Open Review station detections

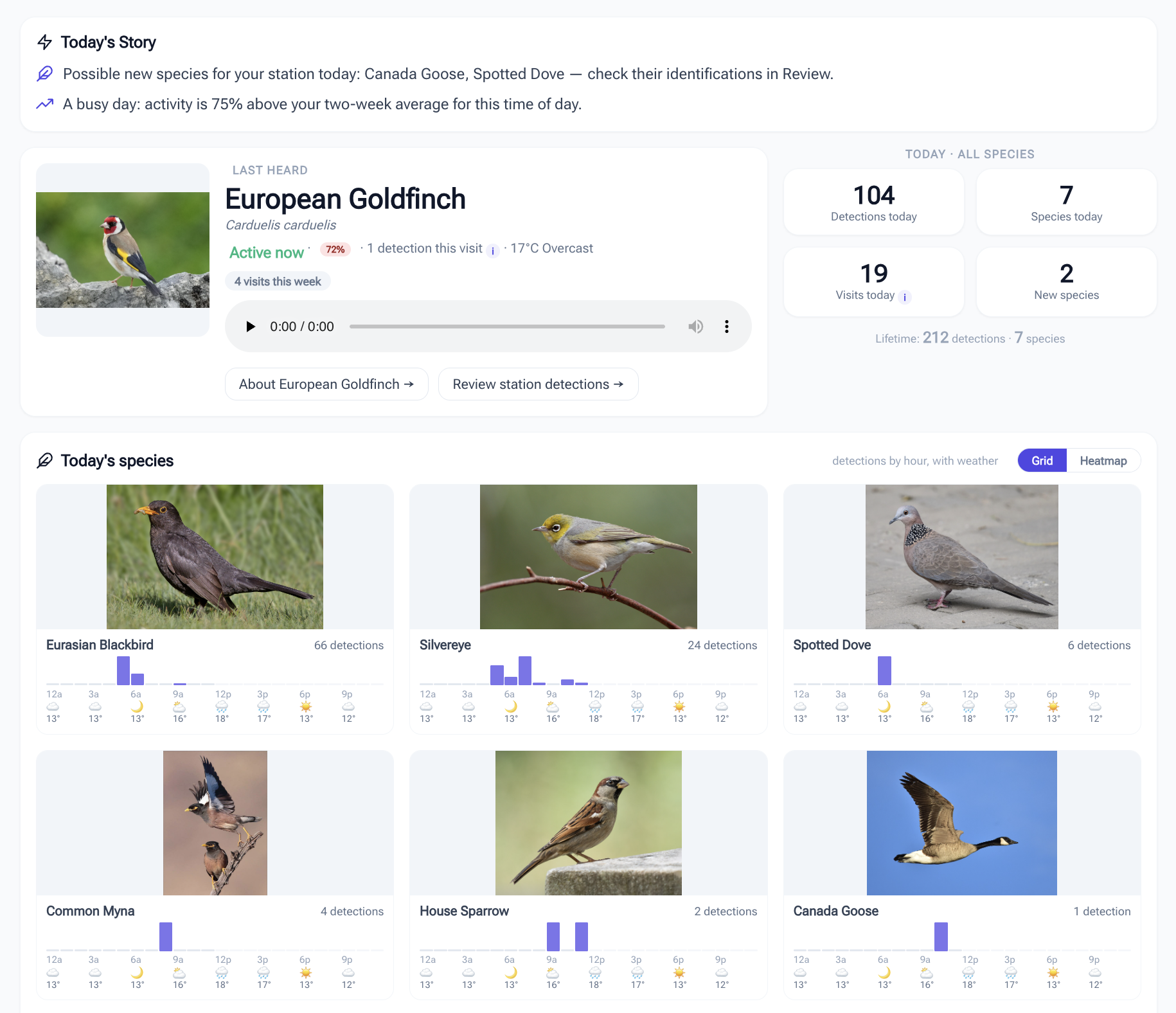[x=538, y=384]
